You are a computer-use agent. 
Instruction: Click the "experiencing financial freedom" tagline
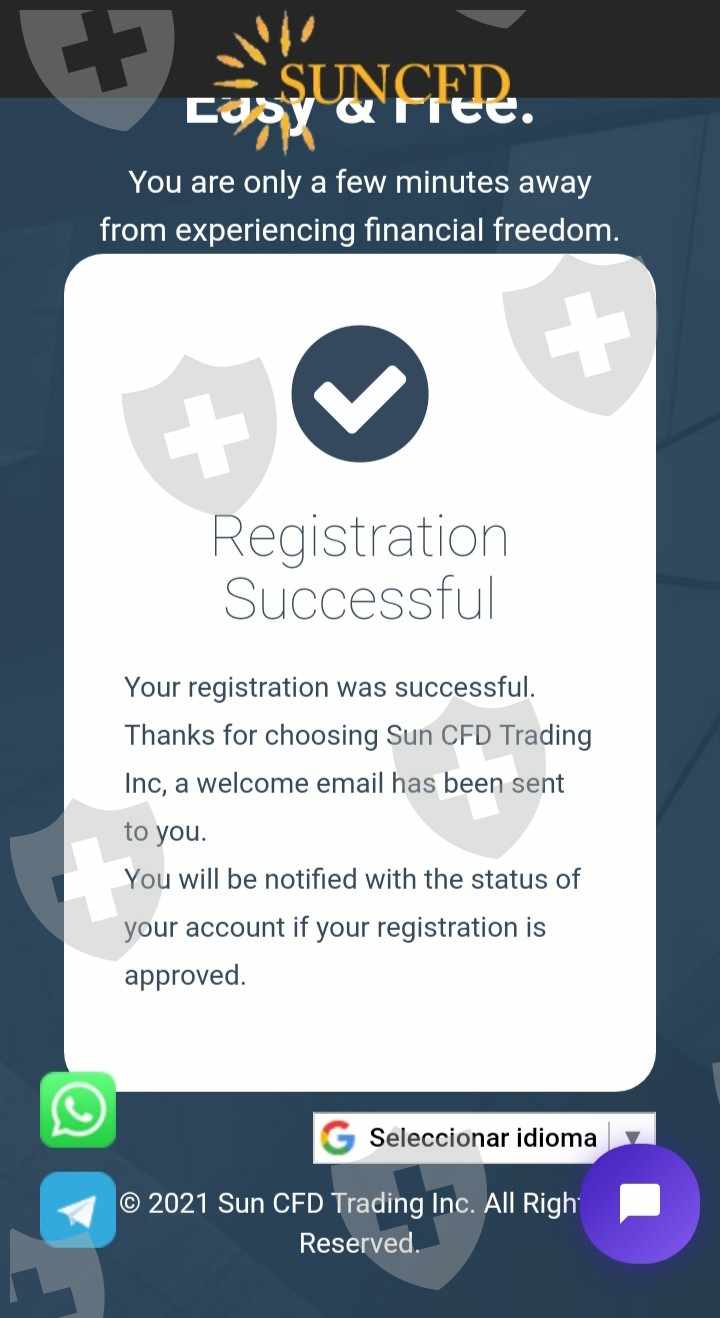coord(360,231)
